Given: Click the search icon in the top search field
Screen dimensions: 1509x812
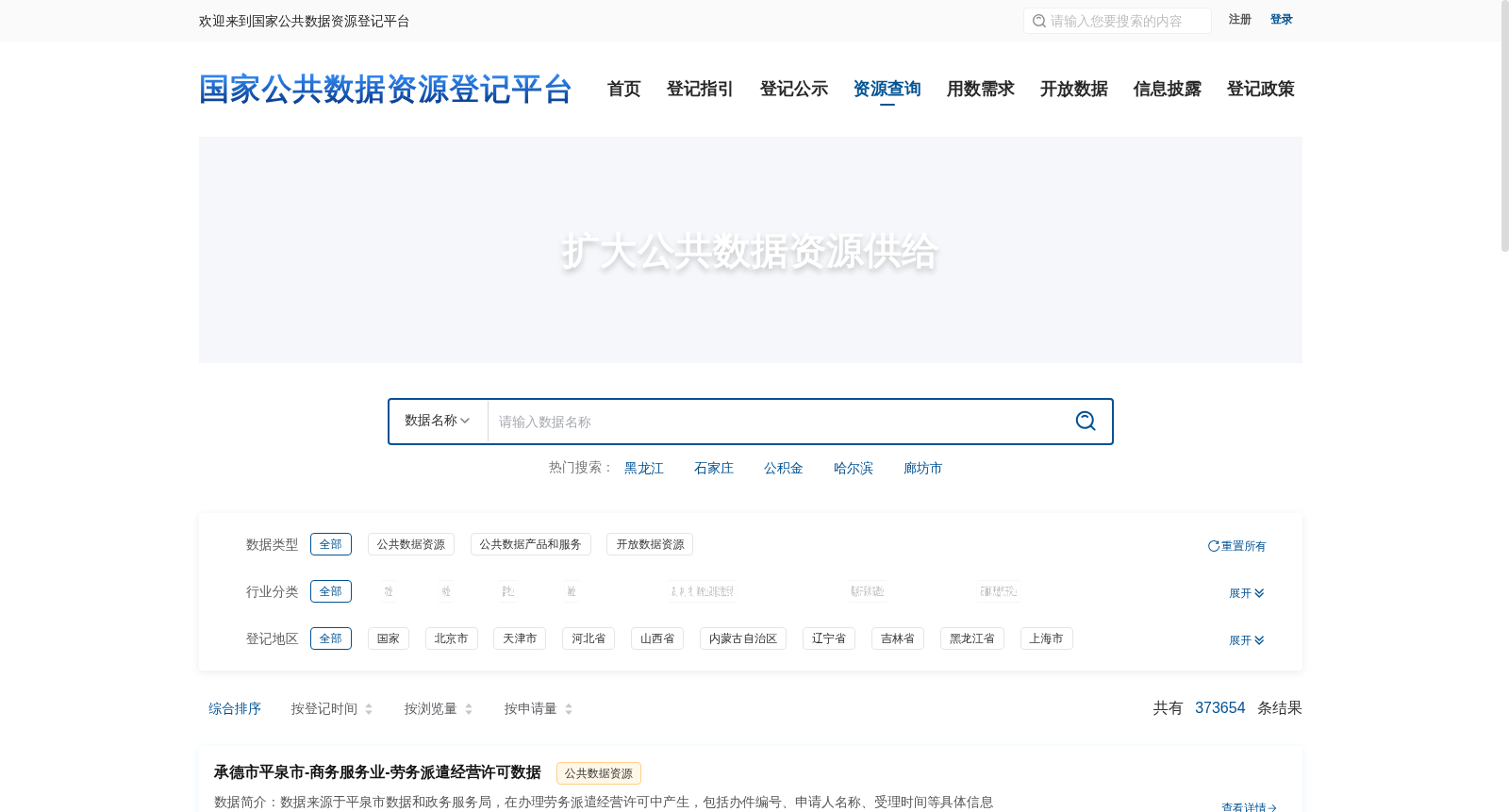Looking at the screenshot, I should [1039, 21].
